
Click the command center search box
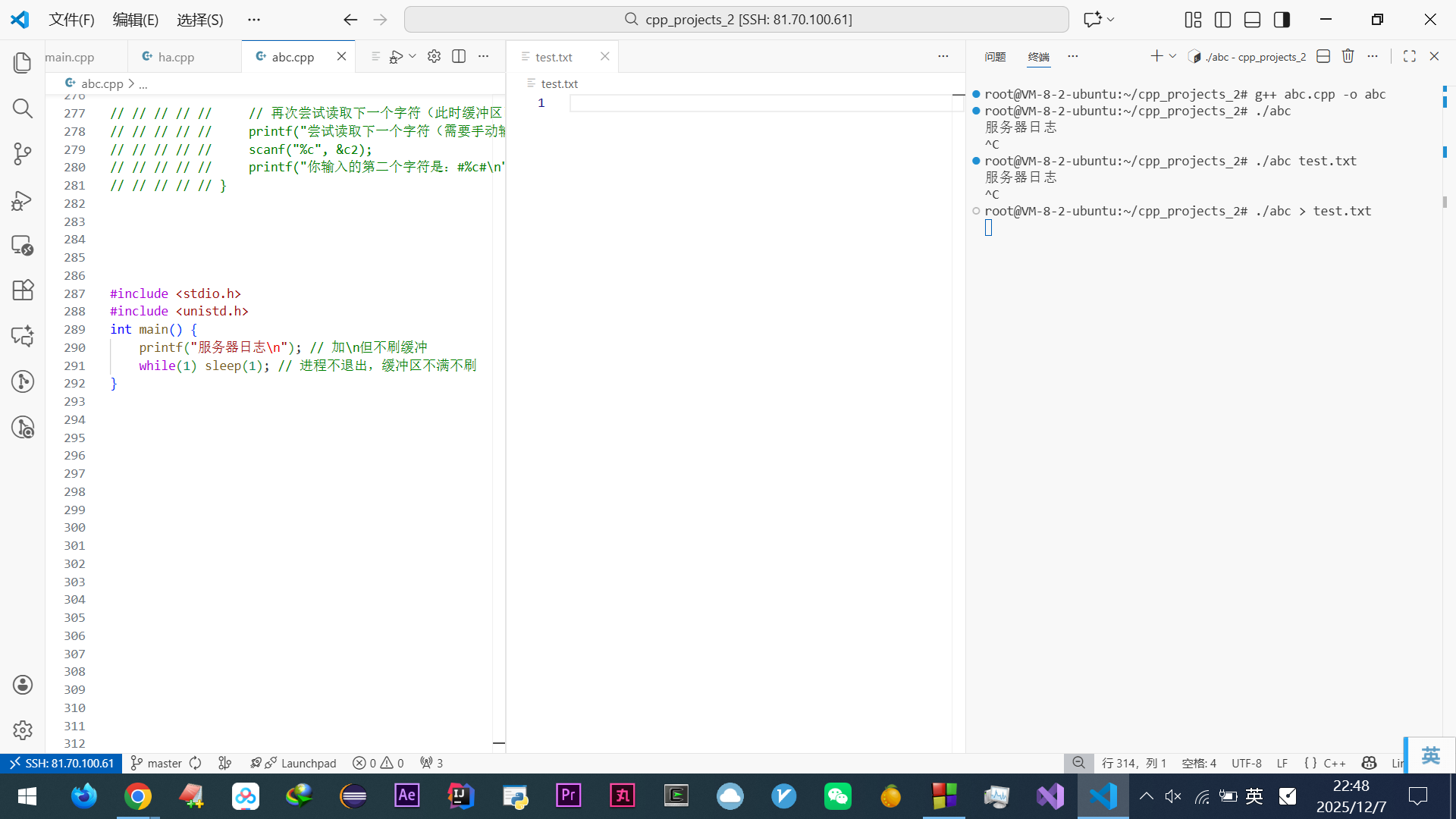point(736,20)
